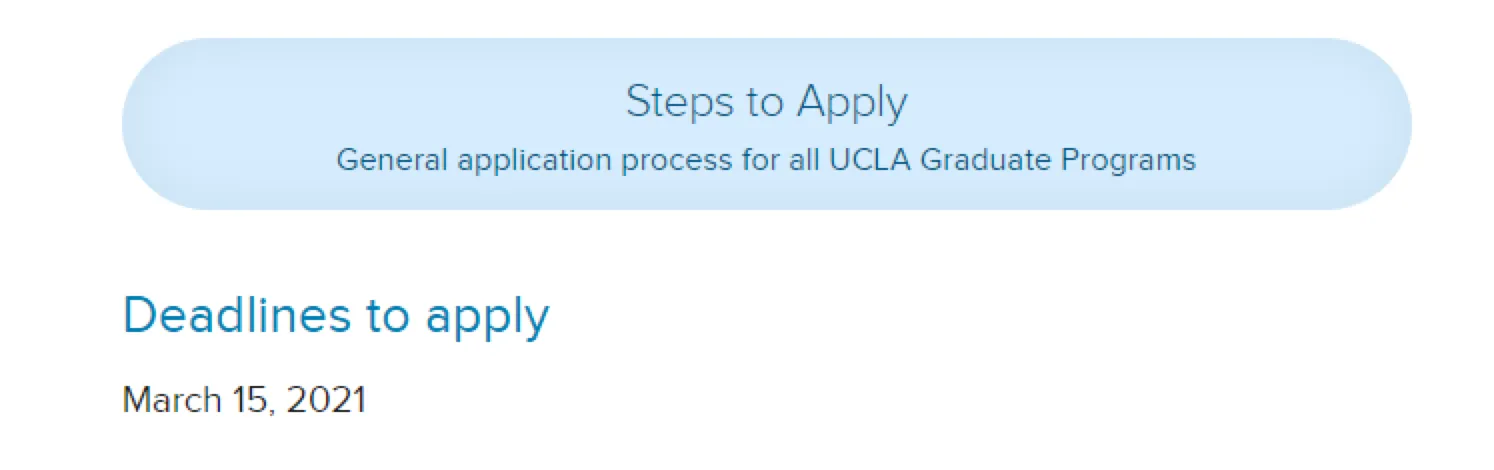1494x470 pixels.
Task: Open the "Steps to Apply" title text
Action: pyautogui.click(x=766, y=101)
